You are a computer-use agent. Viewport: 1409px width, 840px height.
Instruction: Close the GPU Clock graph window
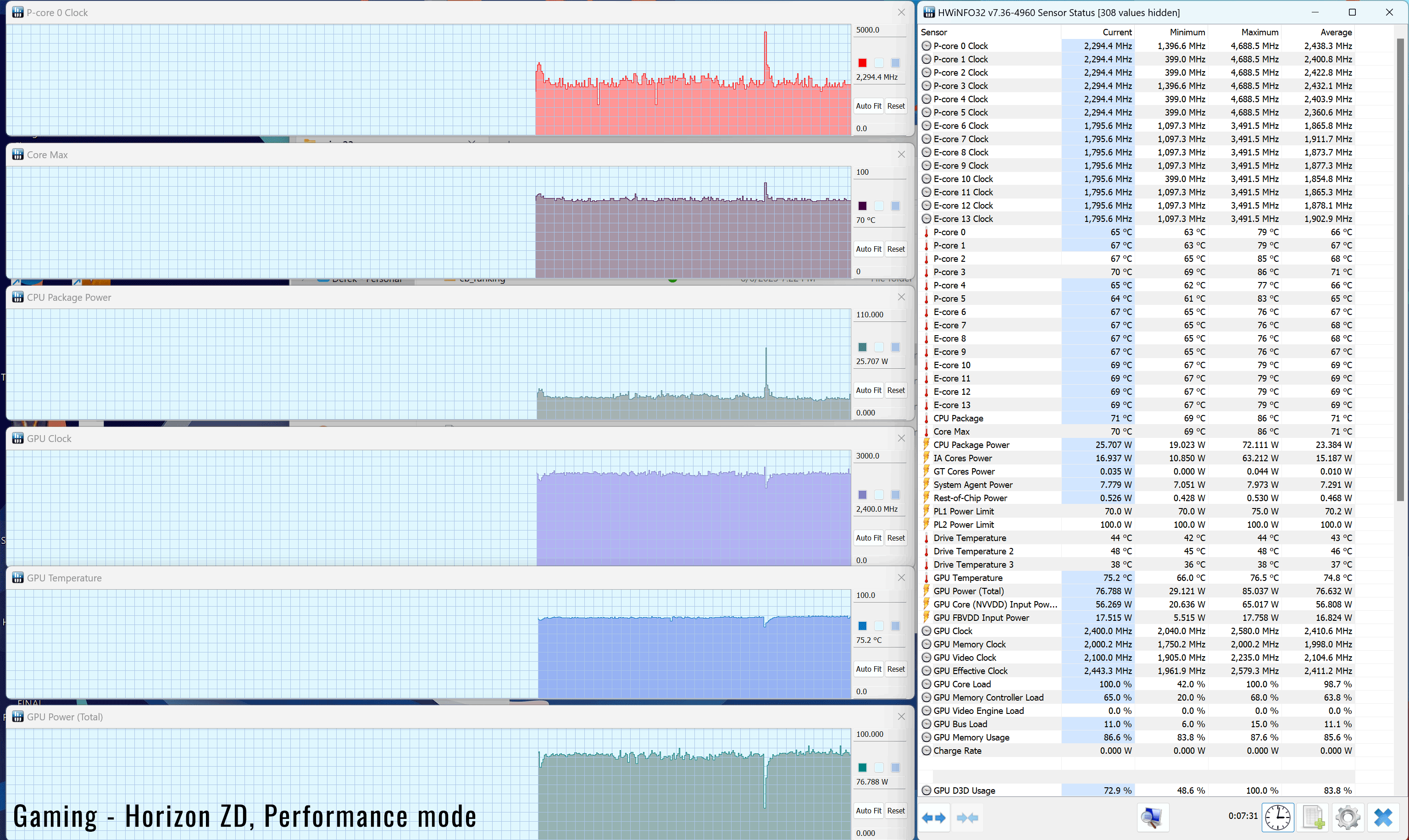pyautogui.click(x=901, y=439)
